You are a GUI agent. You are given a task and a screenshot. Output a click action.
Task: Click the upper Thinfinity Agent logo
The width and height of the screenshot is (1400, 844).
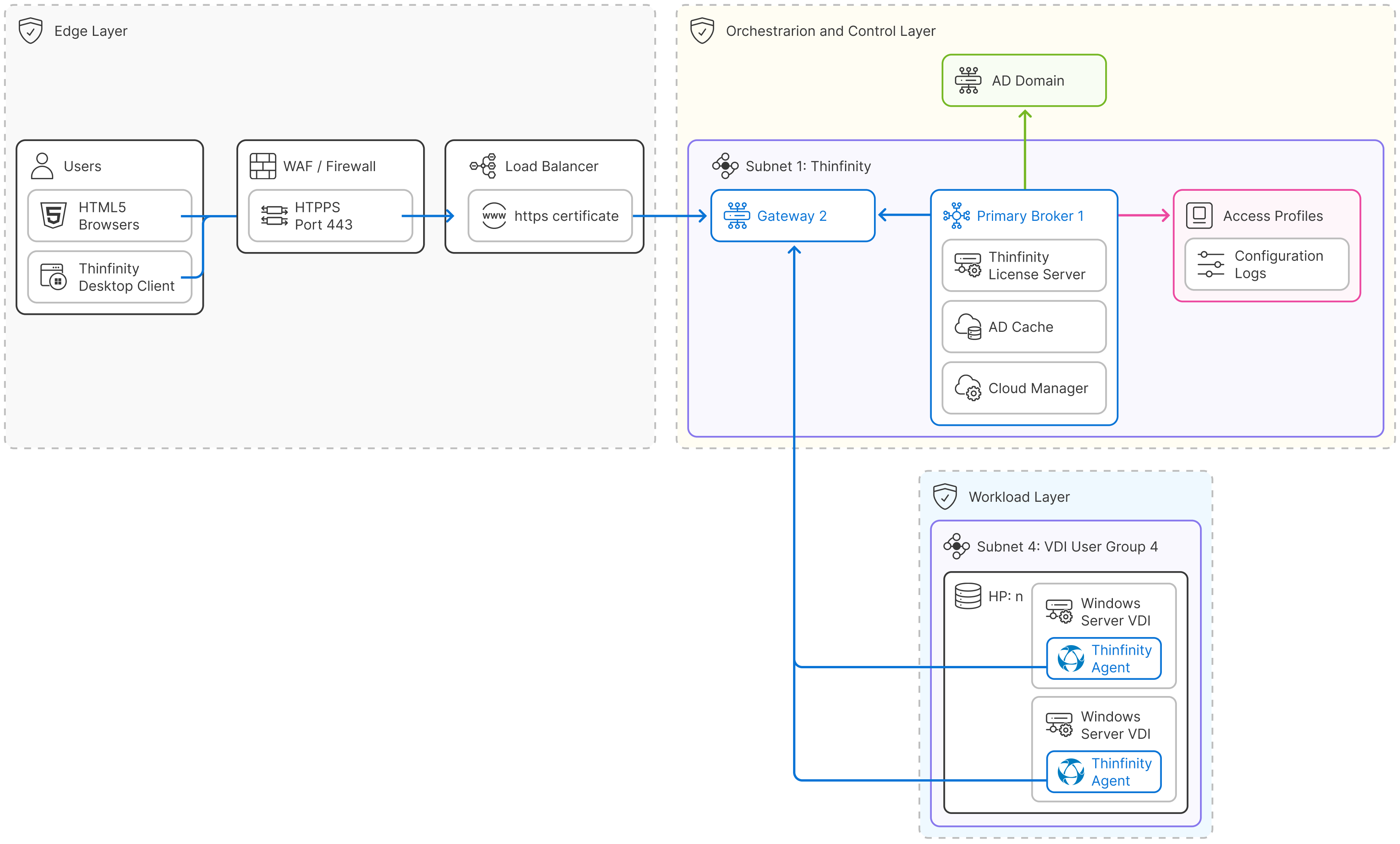(x=1071, y=659)
